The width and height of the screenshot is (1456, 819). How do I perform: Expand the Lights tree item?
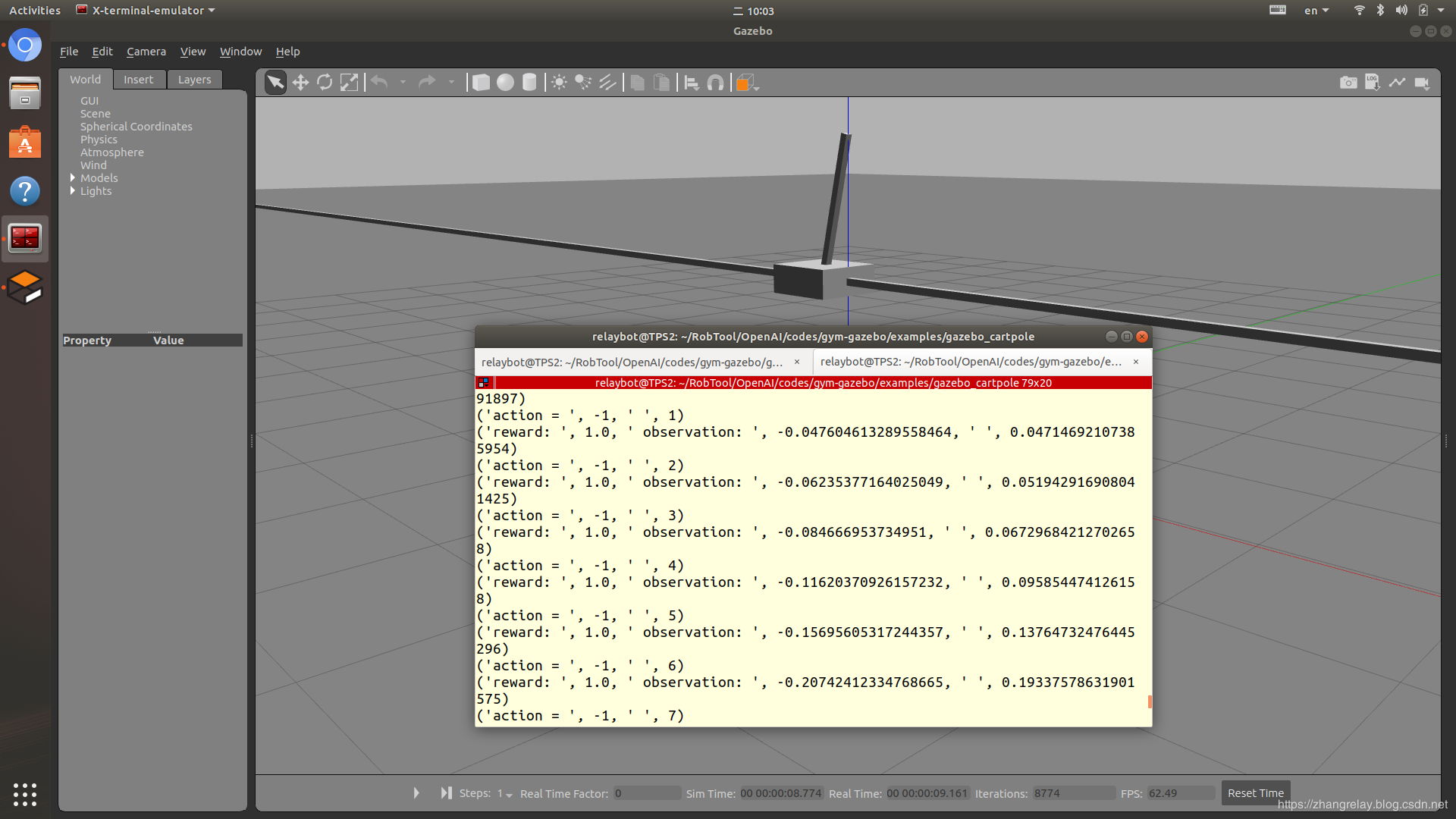pyautogui.click(x=73, y=191)
